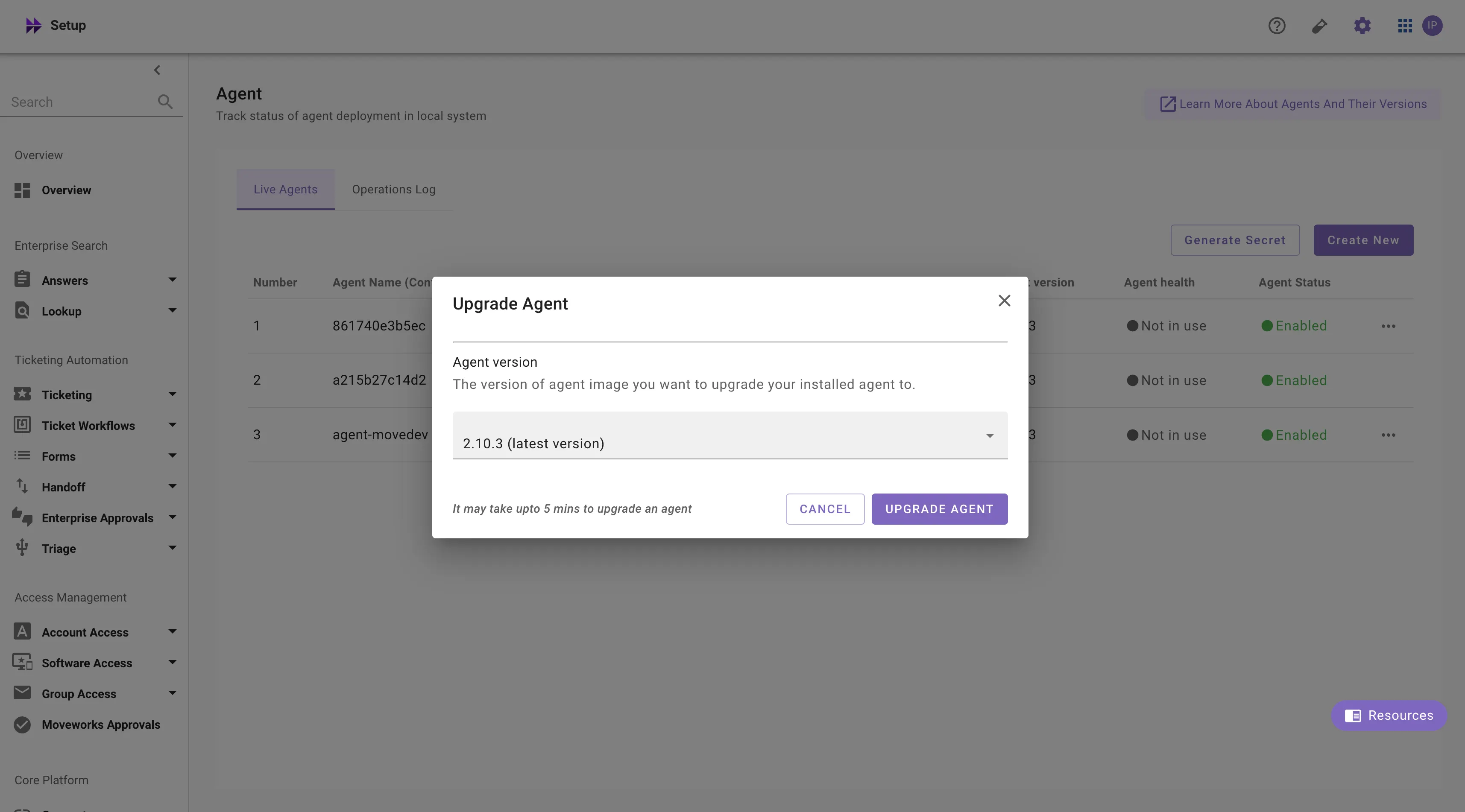1465x812 pixels.
Task: Click the pen edit icon in header
Action: tap(1319, 26)
